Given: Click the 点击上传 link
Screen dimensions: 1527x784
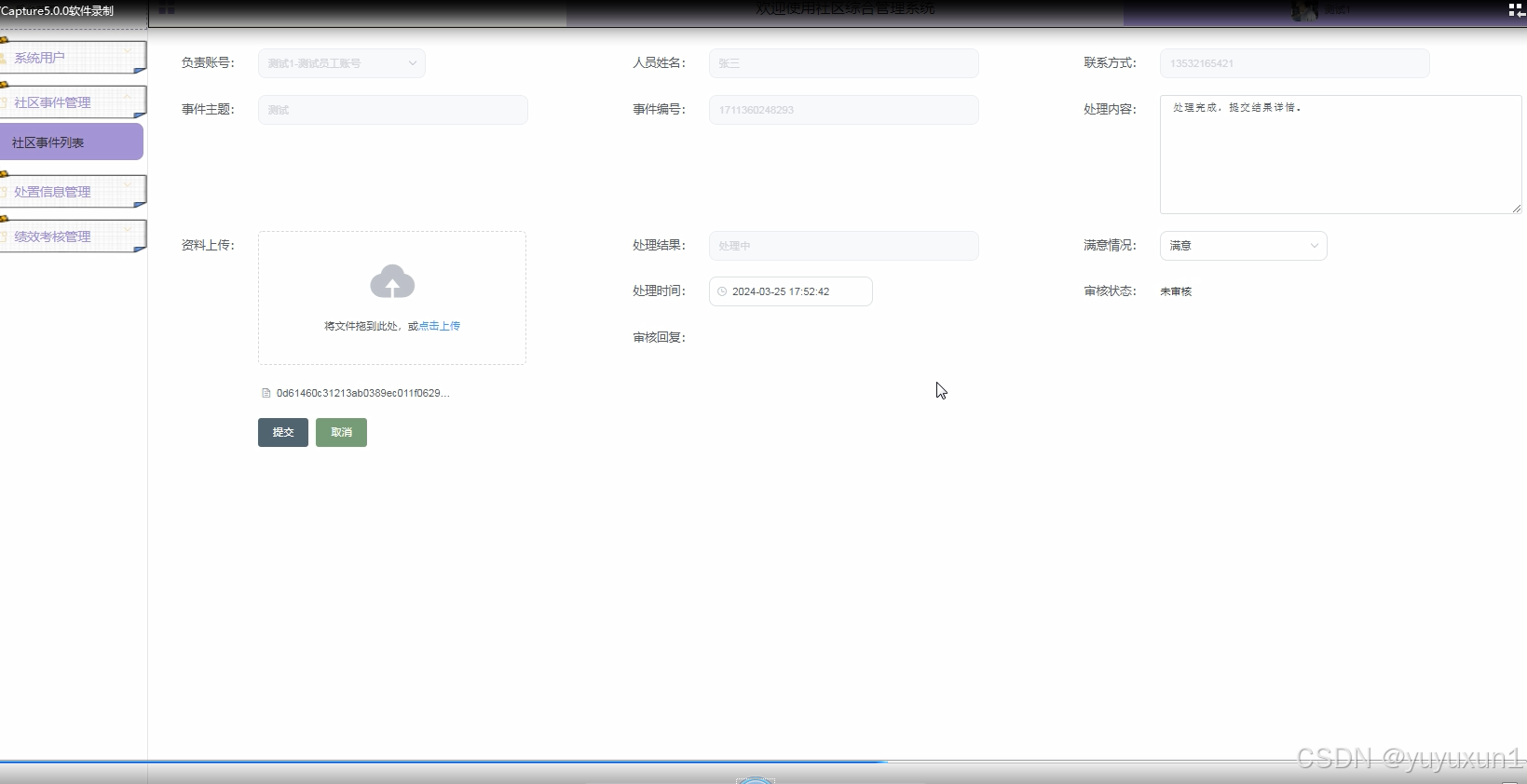Looking at the screenshot, I should [x=439, y=326].
